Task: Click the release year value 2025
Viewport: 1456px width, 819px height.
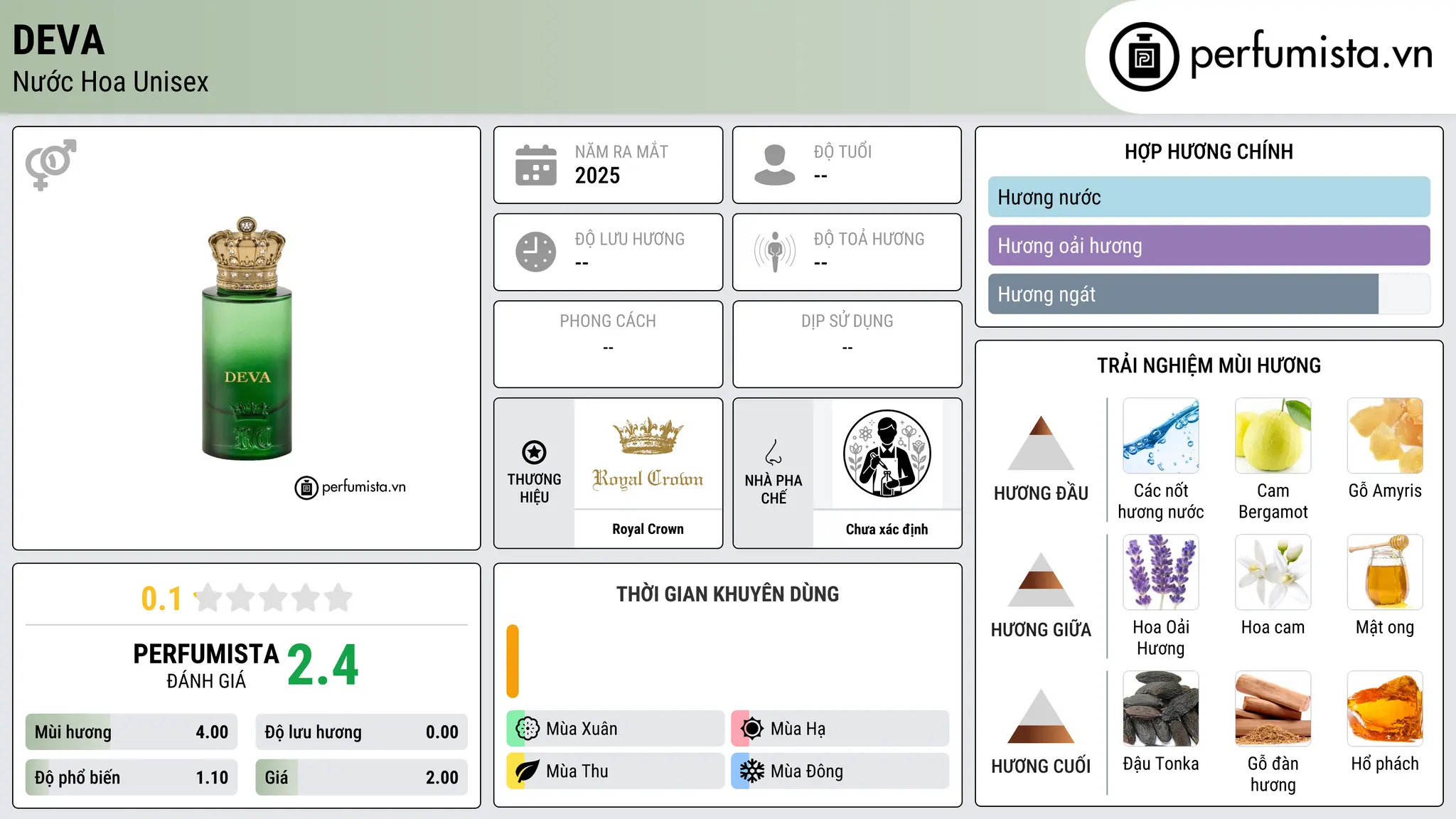Action: pyautogui.click(x=597, y=176)
